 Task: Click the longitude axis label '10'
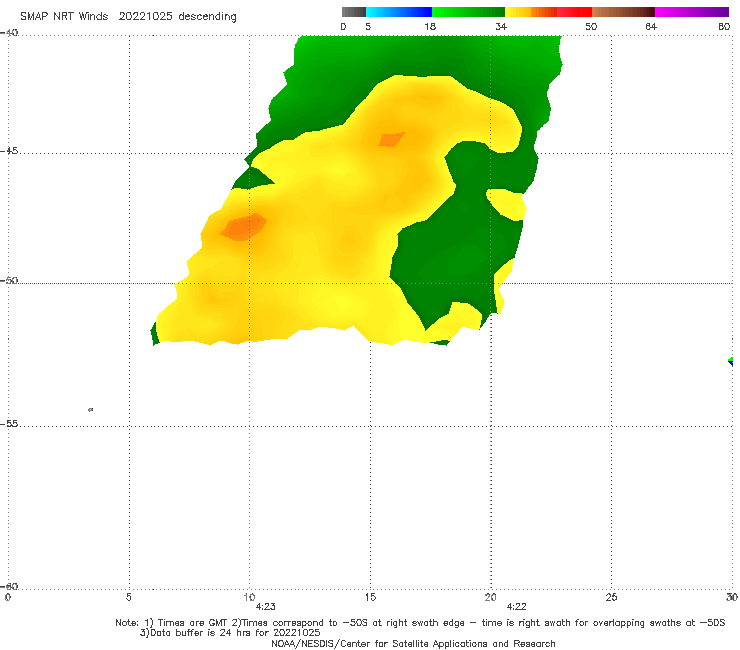(249, 597)
